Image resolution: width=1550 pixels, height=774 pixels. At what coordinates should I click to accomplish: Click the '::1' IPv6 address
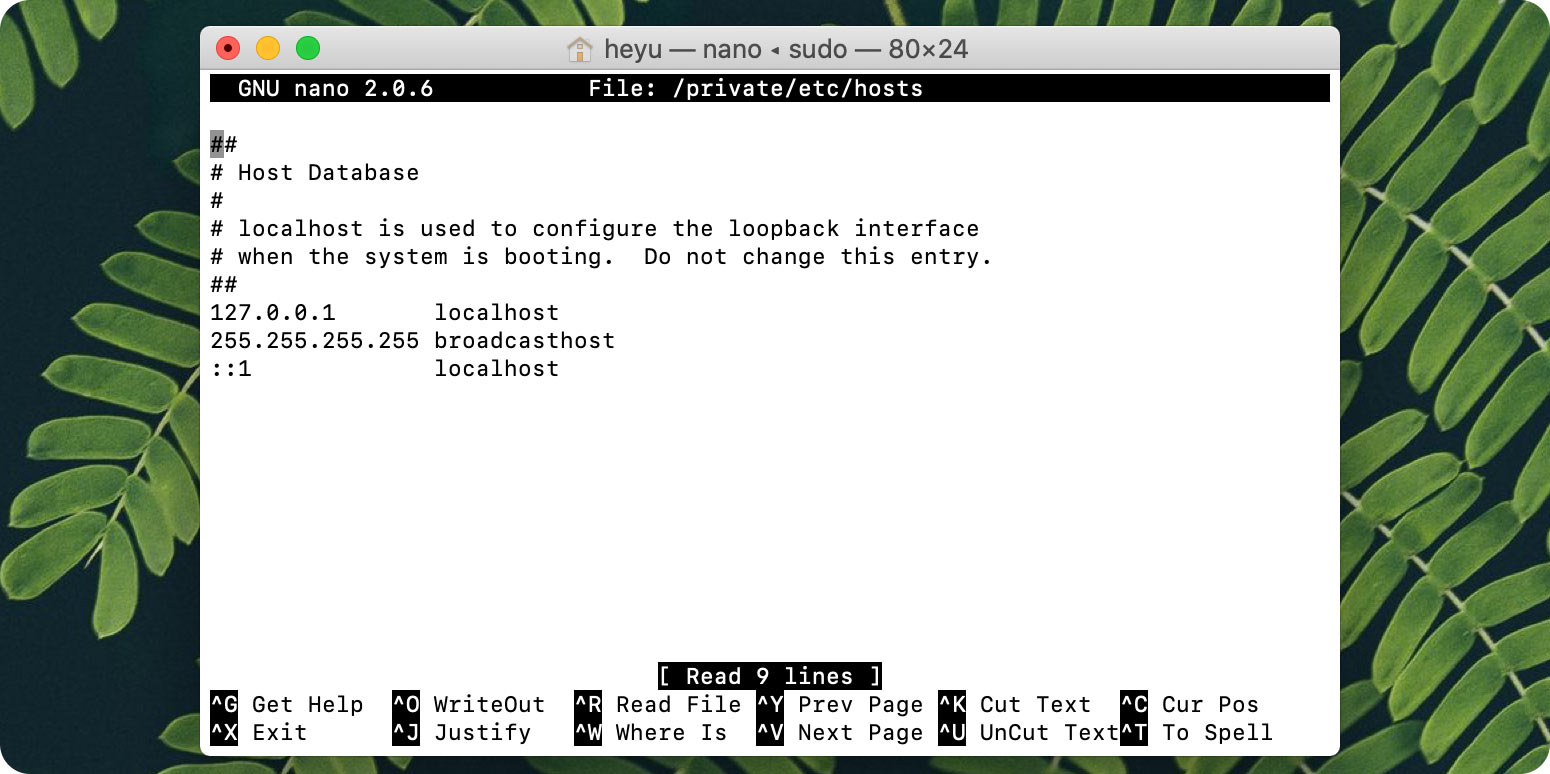[231, 368]
